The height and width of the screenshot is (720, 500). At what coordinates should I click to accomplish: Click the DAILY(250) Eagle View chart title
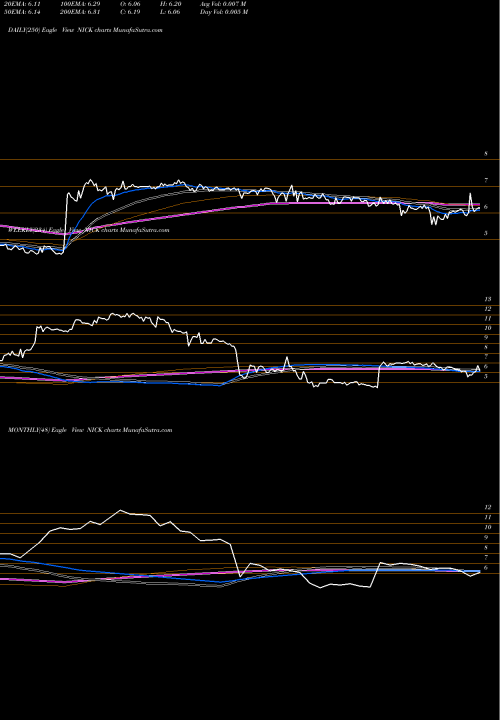(x=85, y=30)
